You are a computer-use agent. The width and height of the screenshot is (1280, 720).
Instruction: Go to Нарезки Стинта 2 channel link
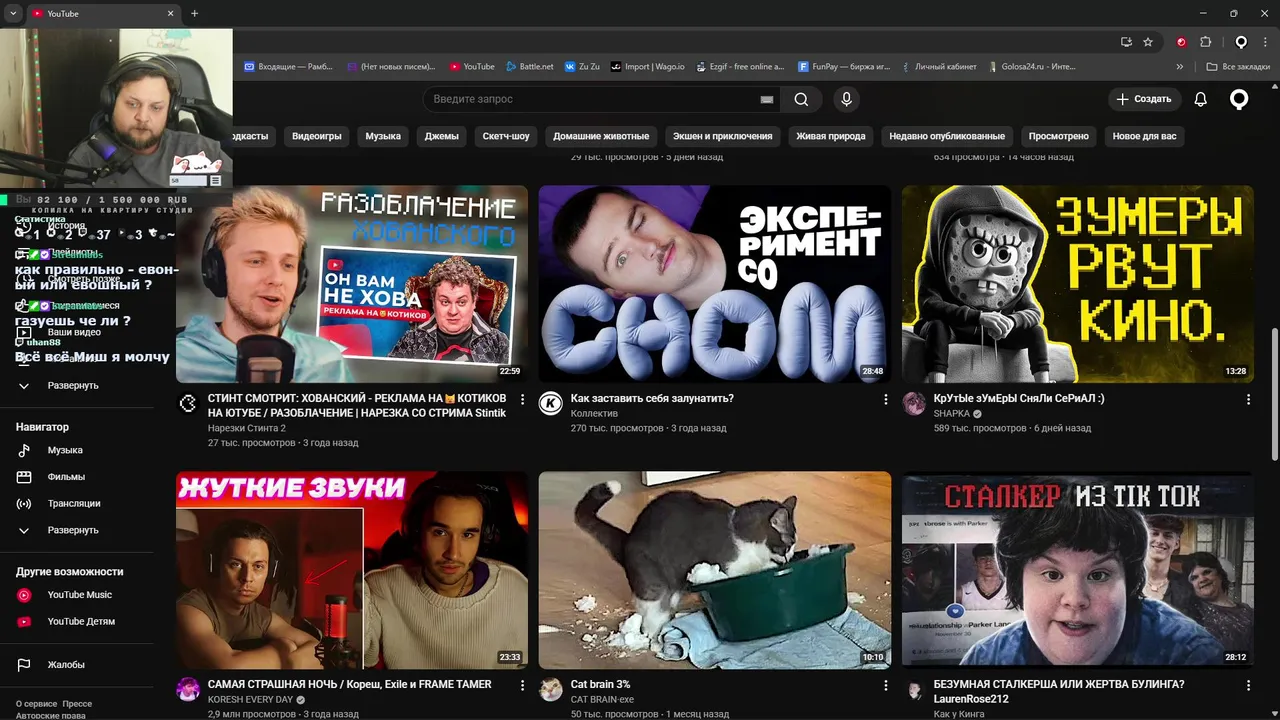247,428
